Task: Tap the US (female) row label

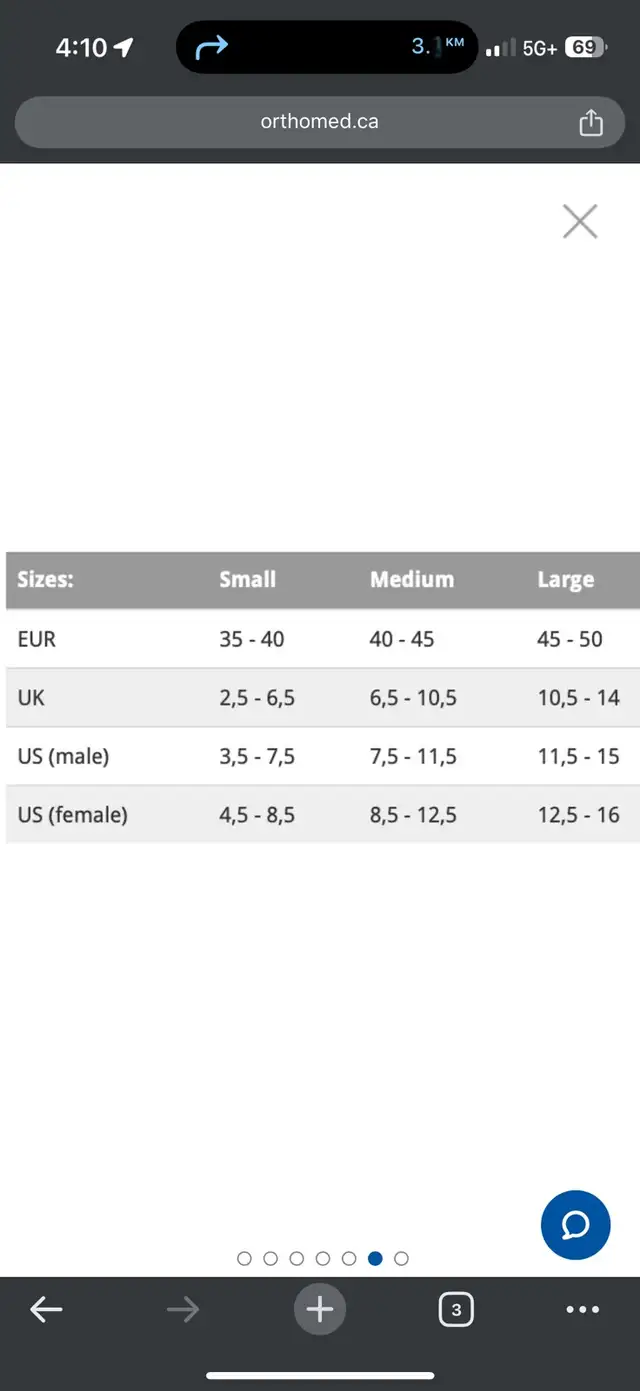Action: click(x=73, y=815)
